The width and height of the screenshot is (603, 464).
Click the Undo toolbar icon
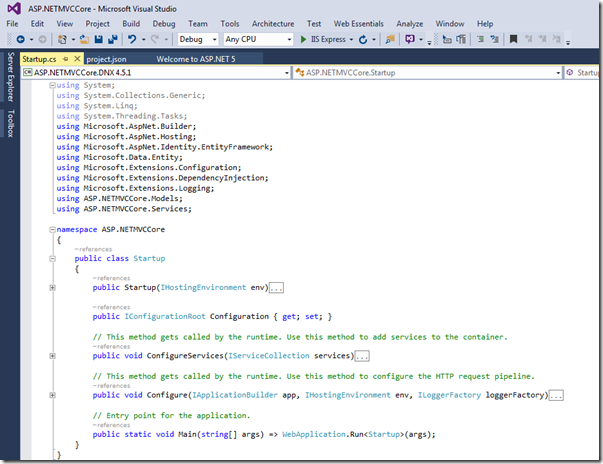coord(132,39)
